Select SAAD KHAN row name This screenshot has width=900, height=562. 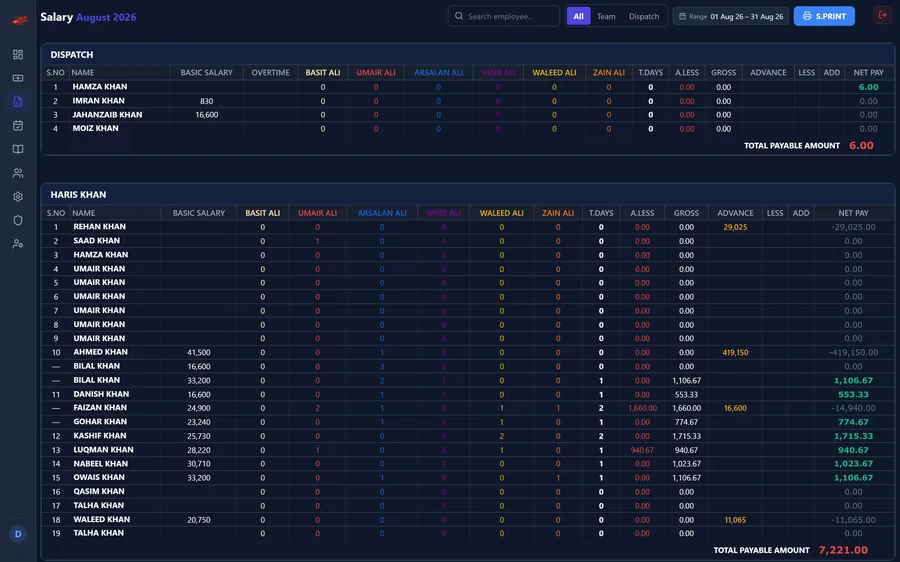[96, 241]
